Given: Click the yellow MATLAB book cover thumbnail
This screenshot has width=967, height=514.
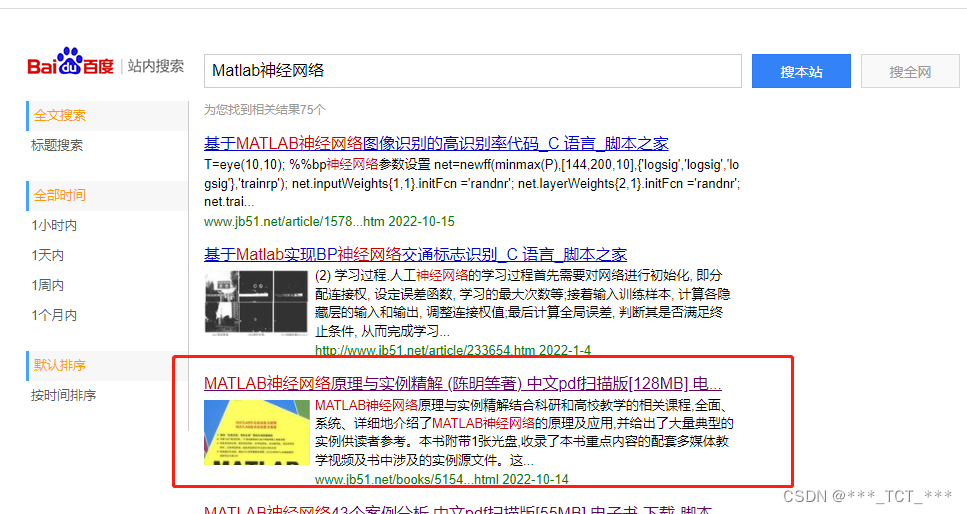Looking at the screenshot, I should 257,432.
